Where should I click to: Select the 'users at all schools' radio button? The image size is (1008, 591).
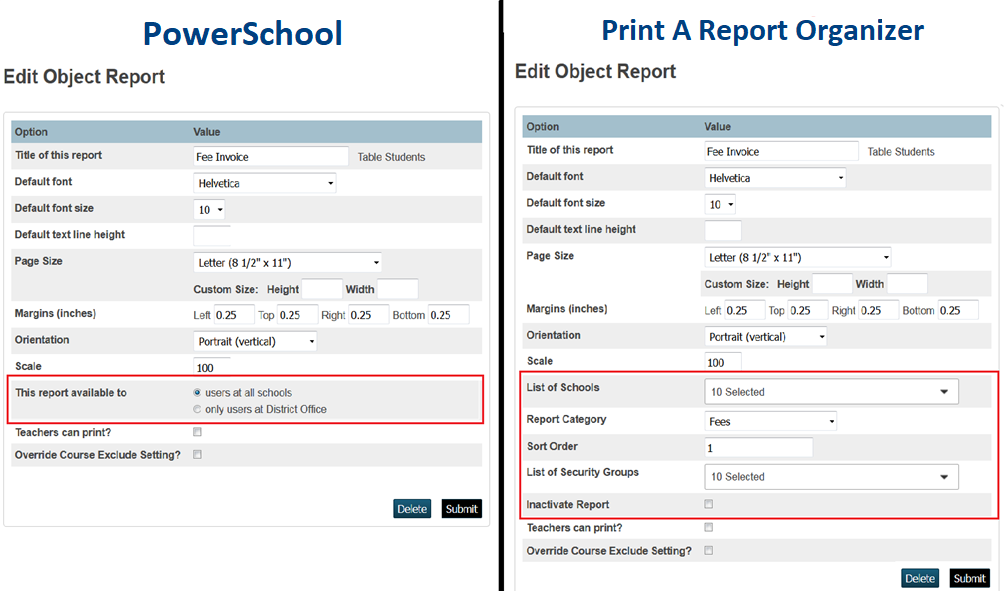pos(197,392)
